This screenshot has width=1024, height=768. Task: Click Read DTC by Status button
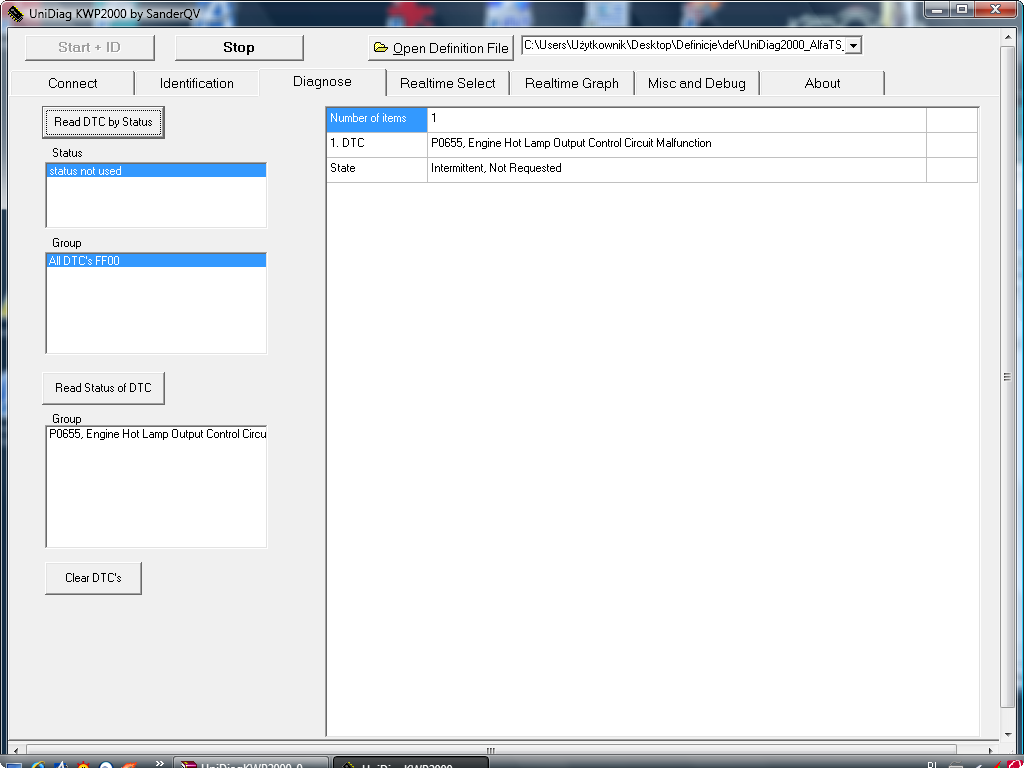point(103,122)
